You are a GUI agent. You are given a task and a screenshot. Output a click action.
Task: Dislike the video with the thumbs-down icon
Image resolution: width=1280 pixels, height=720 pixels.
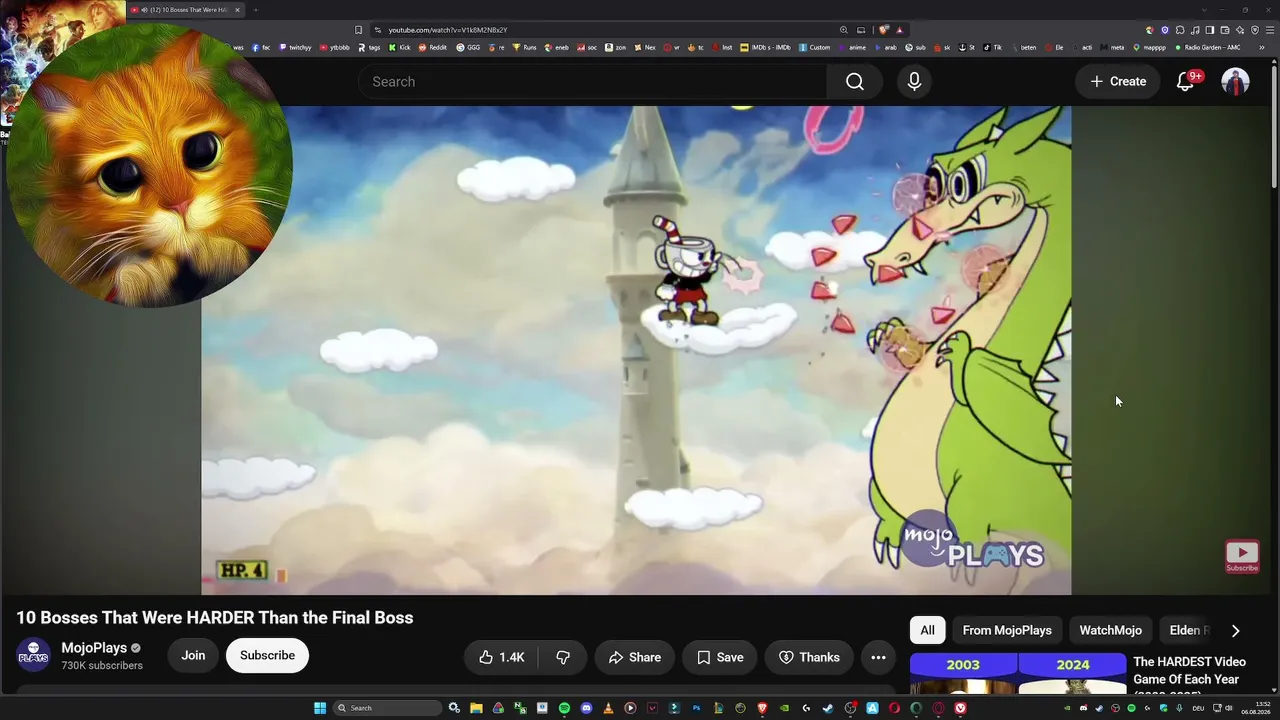[563, 657]
